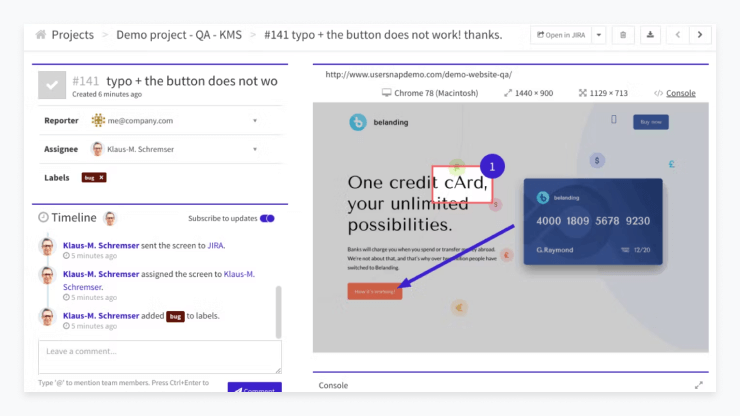Open the Reporter dropdown arrow
Image resolution: width=740 pixels, height=416 pixels.
[x=255, y=121]
